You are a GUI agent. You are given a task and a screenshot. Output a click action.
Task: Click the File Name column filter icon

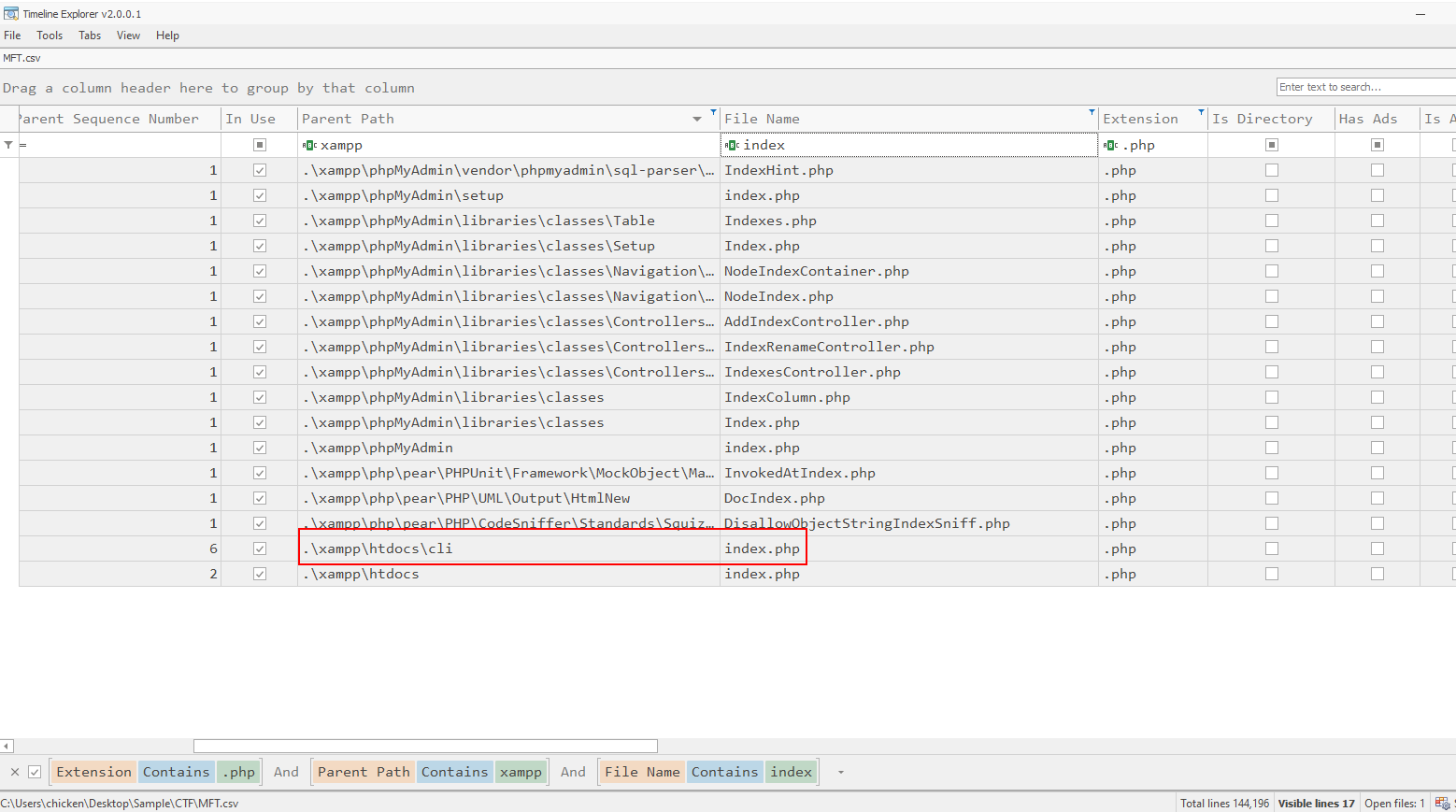[1092, 112]
